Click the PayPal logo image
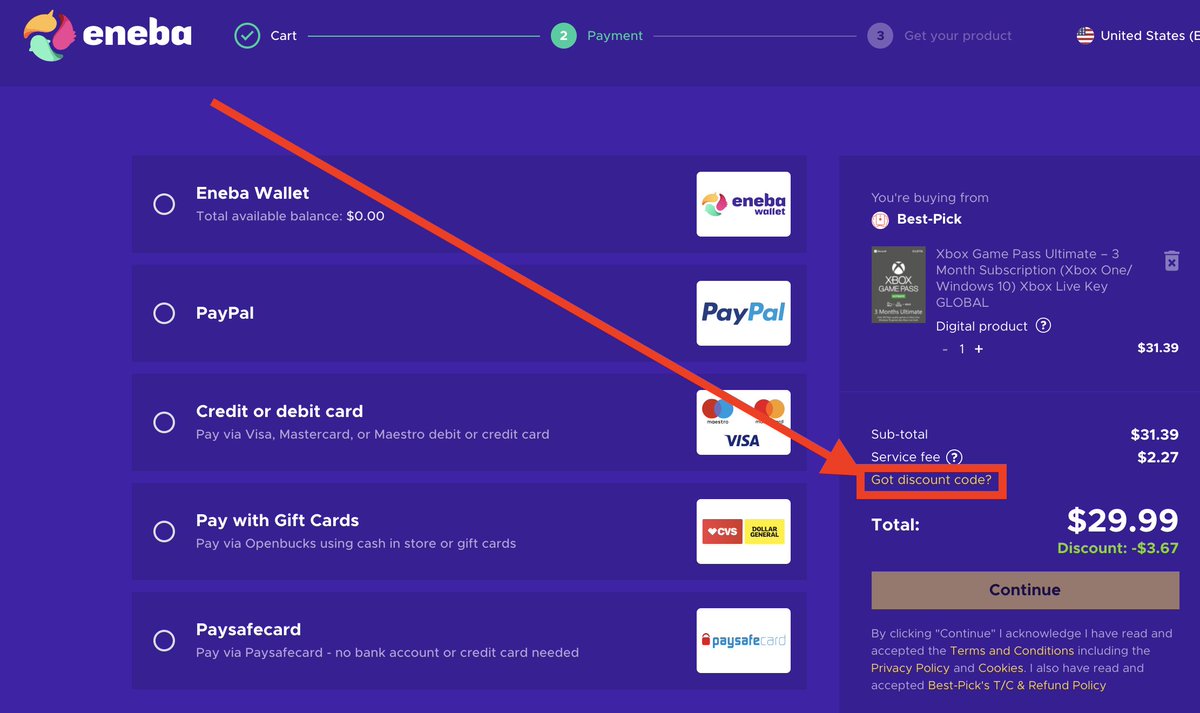 point(743,313)
